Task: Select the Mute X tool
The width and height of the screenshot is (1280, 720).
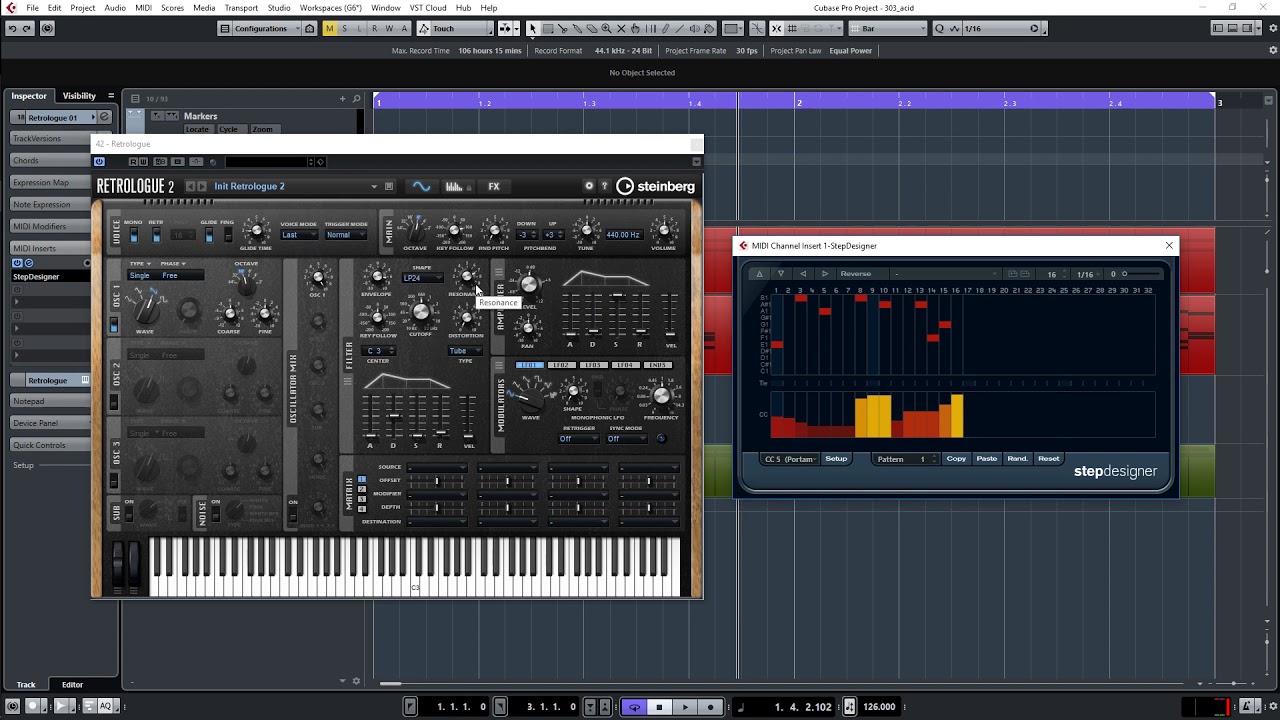Action: [621, 28]
